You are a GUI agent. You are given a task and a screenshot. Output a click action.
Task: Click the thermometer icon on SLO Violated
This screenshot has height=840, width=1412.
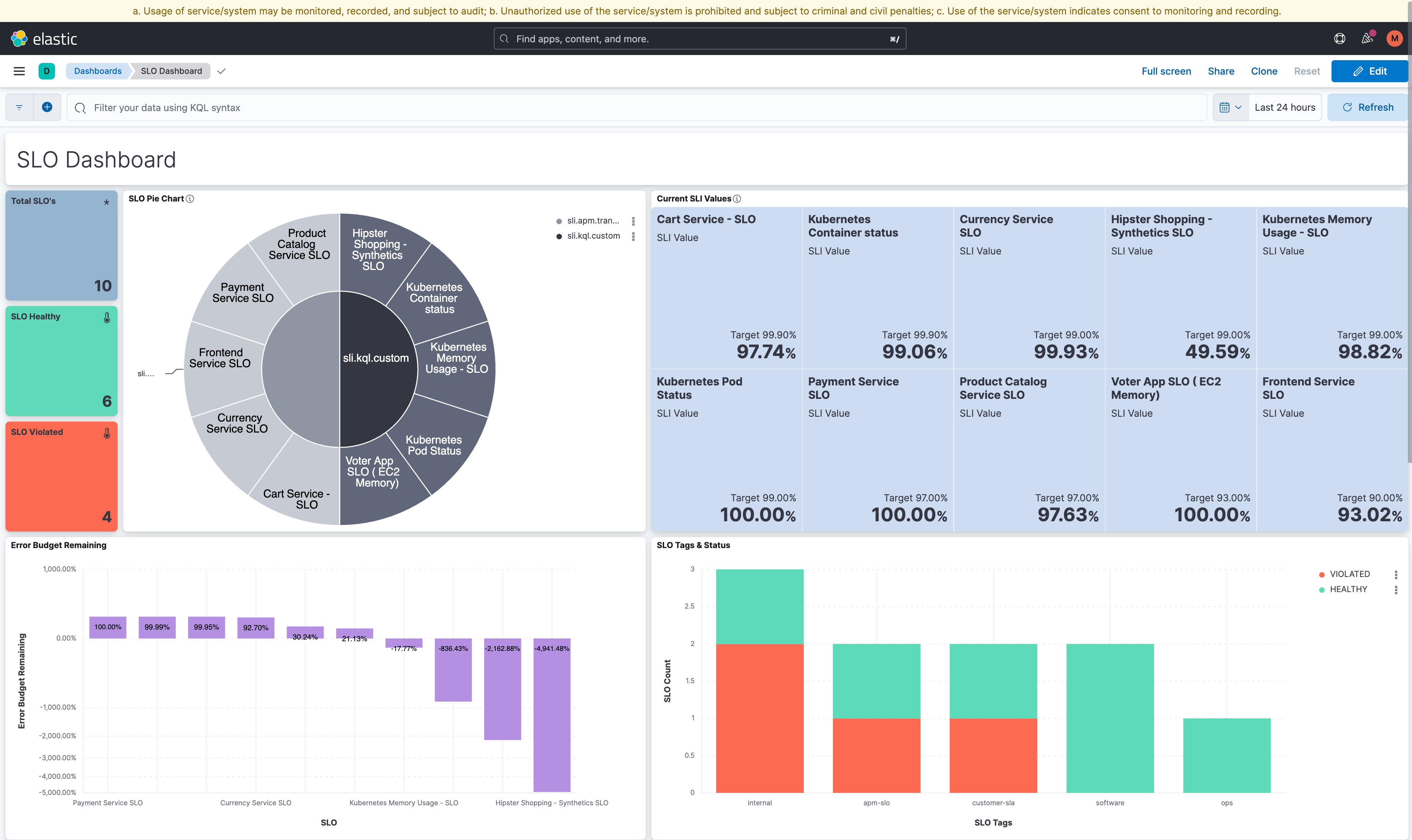click(x=107, y=434)
